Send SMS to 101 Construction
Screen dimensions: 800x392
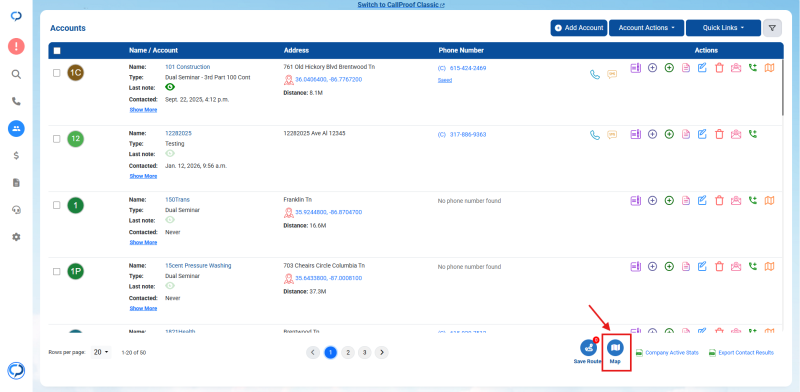pyautogui.click(x=612, y=75)
